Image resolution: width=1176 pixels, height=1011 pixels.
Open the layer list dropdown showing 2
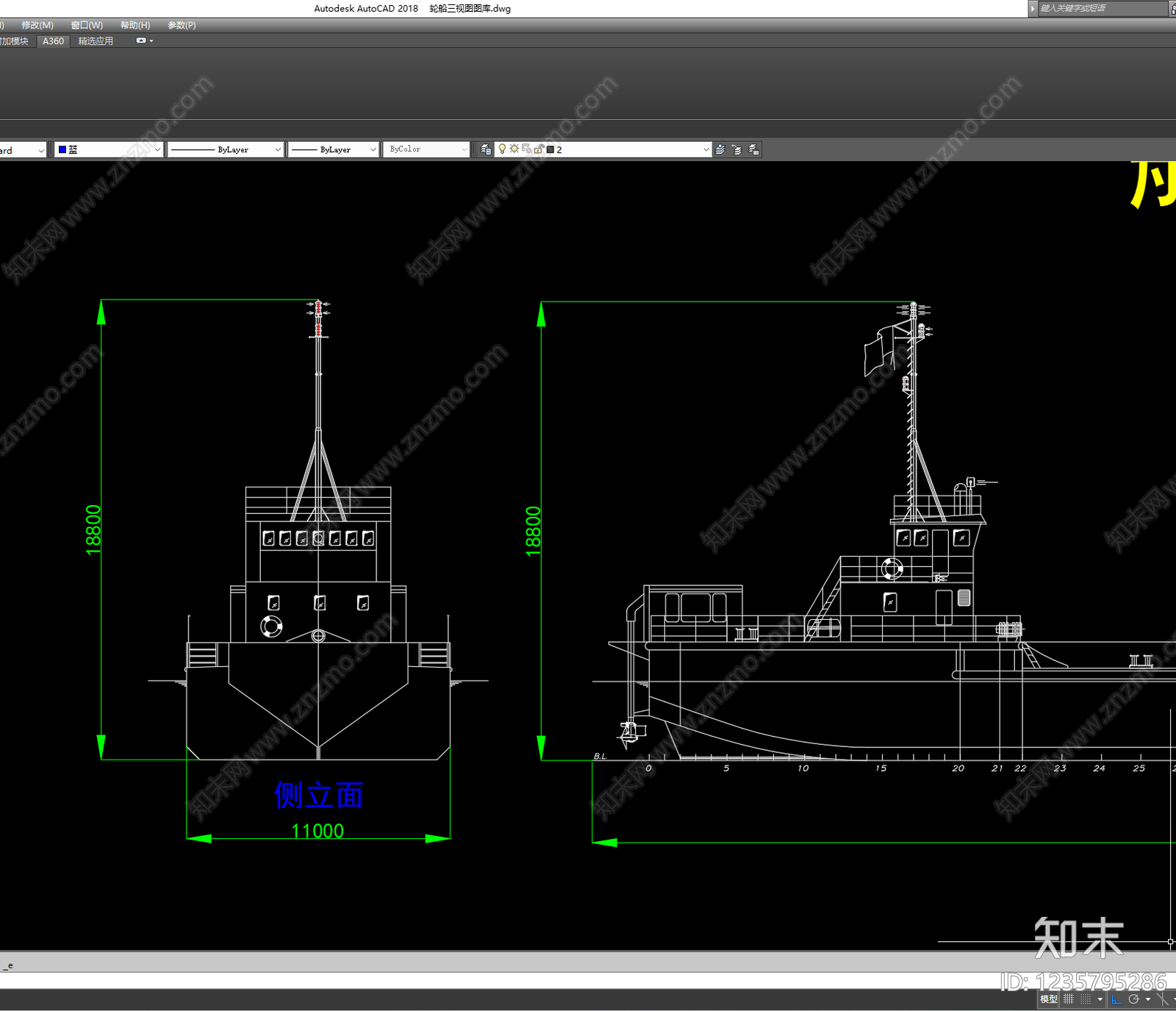(x=603, y=149)
